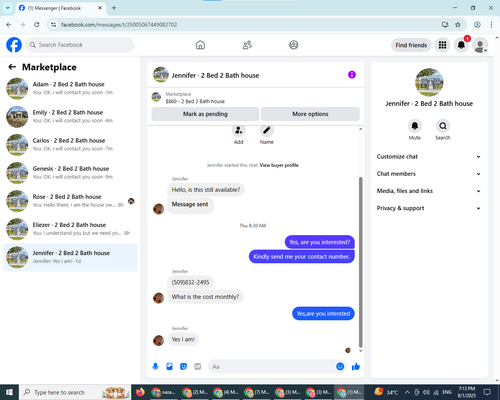Click the 'What is the cost monthly?' message
Screen dimensions: 500x400
pos(205,297)
